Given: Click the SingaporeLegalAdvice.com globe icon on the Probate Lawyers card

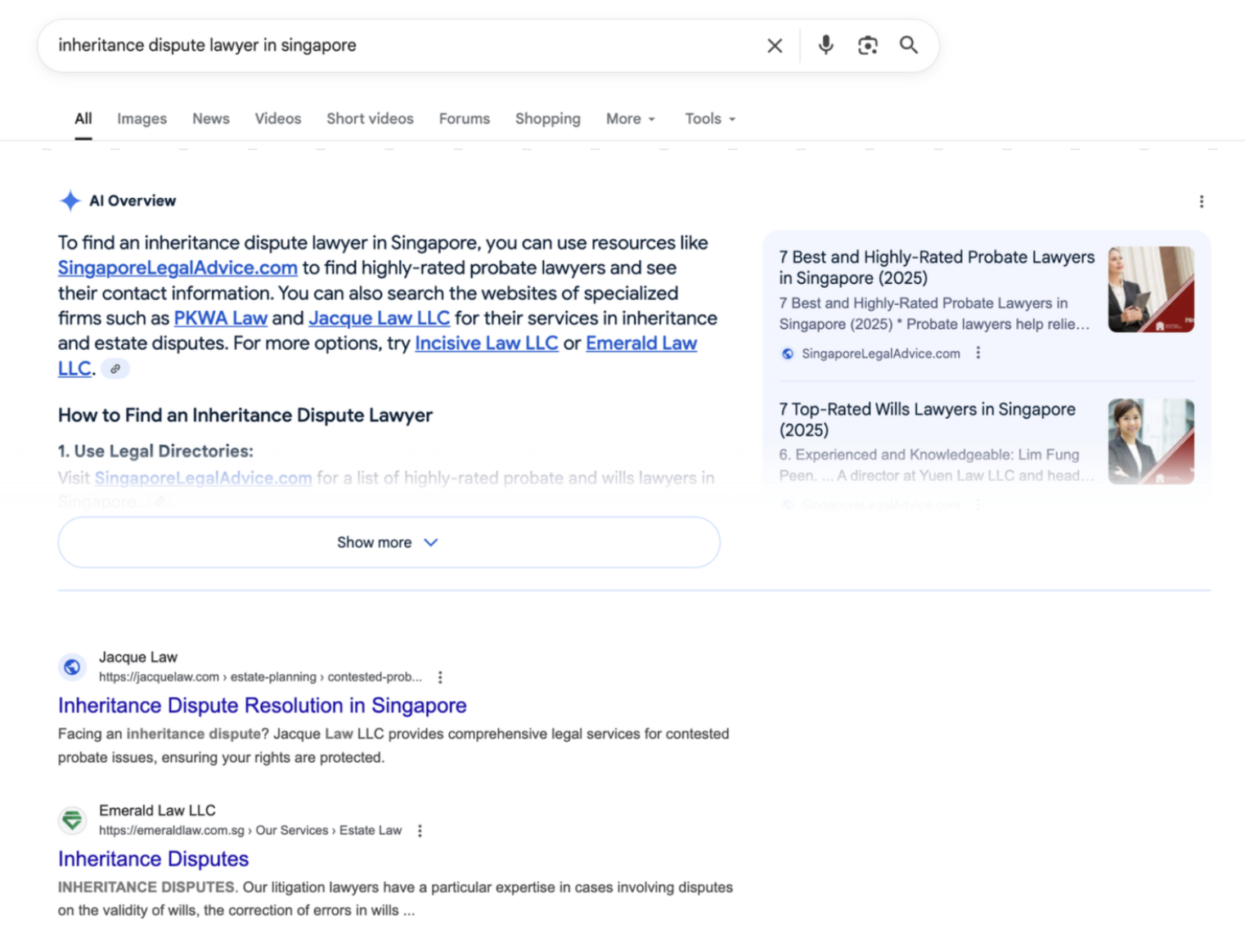Looking at the screenshot, I should tap(787, 353).
